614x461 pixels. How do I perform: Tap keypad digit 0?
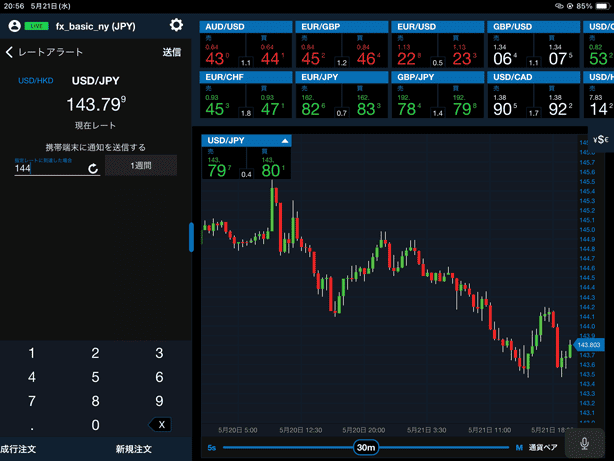click(95, 425)
